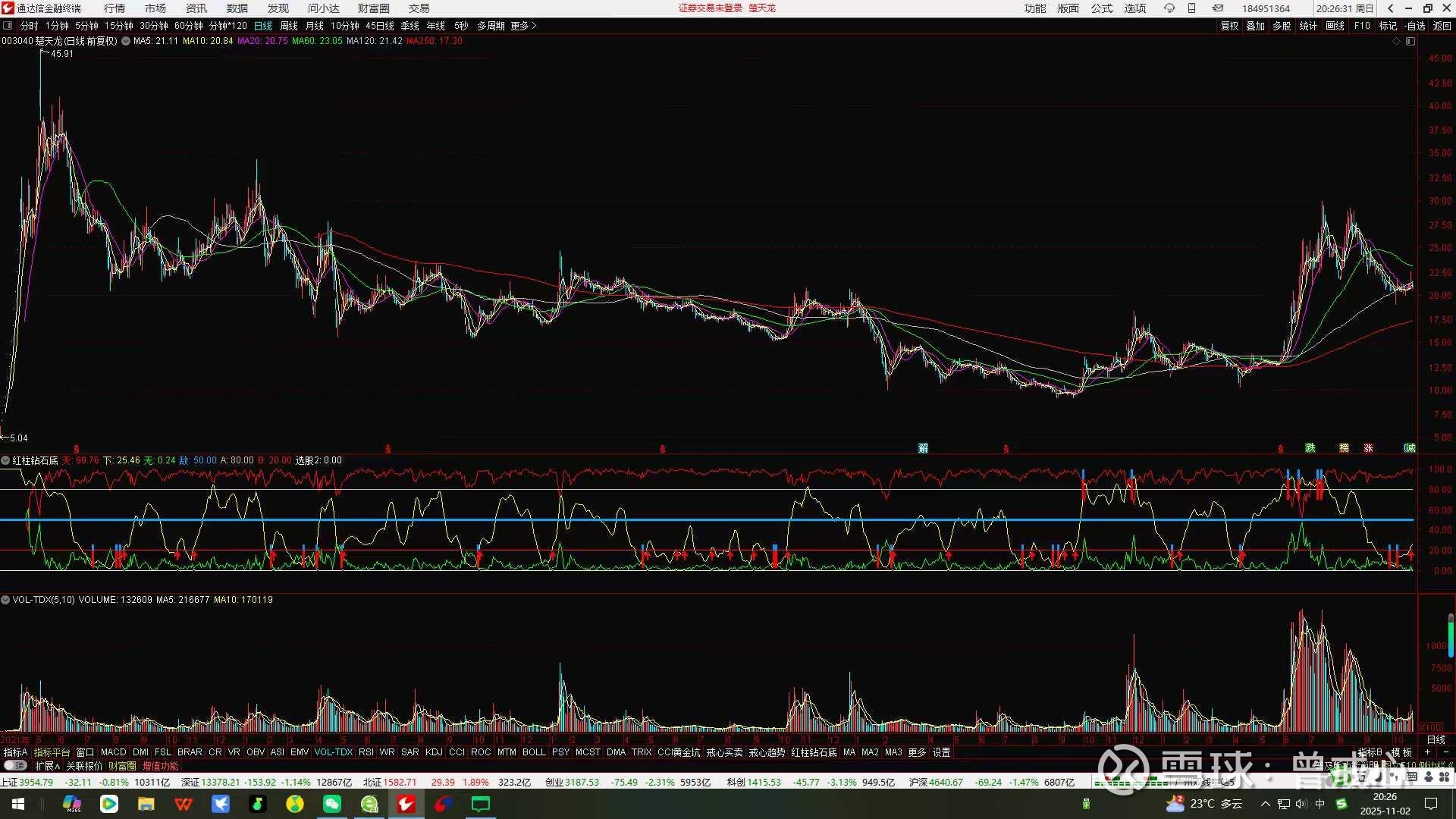Switch to the 周线 period tab
The image size is (1456, 819).
point(289,26)
